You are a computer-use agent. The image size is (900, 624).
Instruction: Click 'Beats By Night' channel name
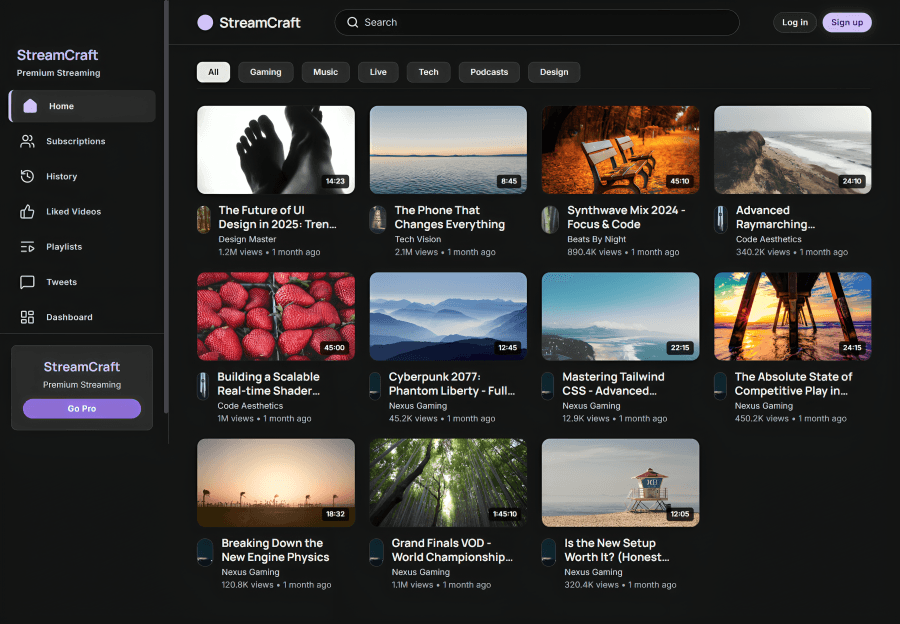tap(596, 239)
